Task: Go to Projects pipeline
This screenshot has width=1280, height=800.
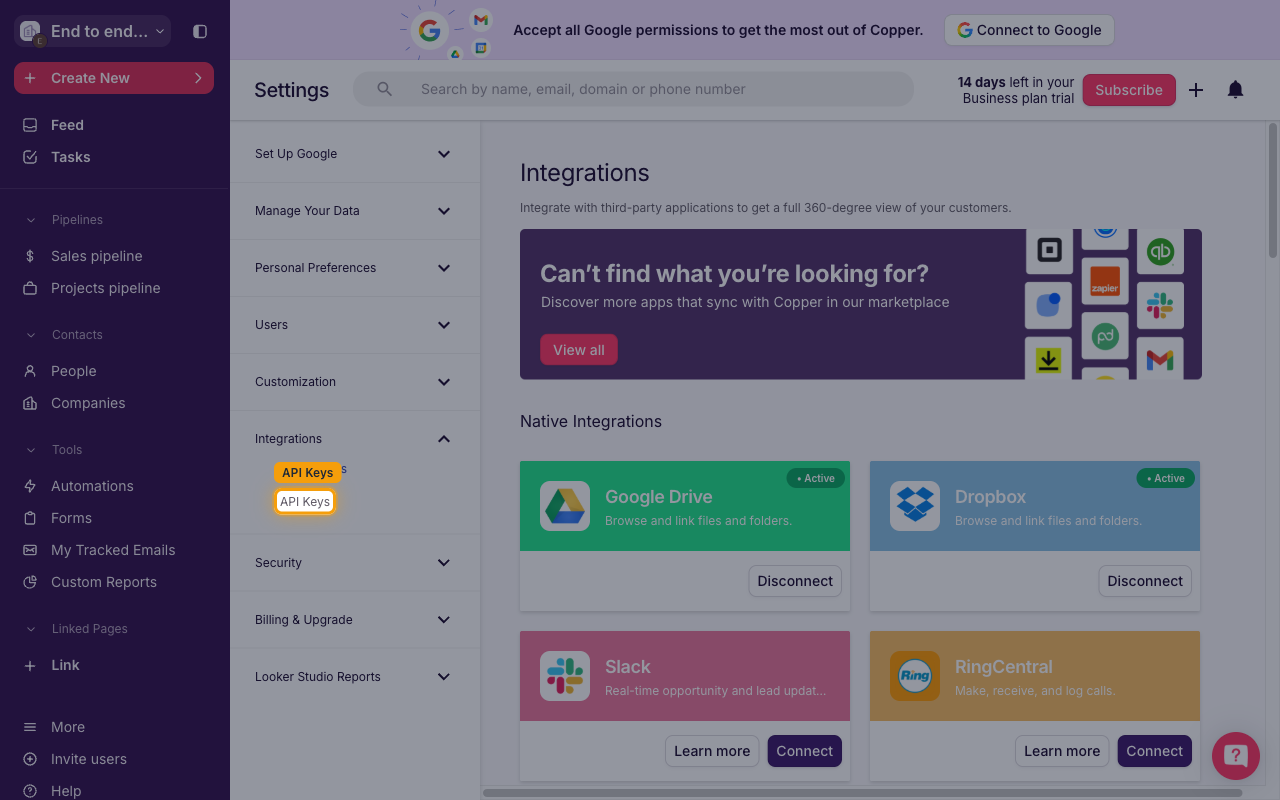Action: [106, 288]
